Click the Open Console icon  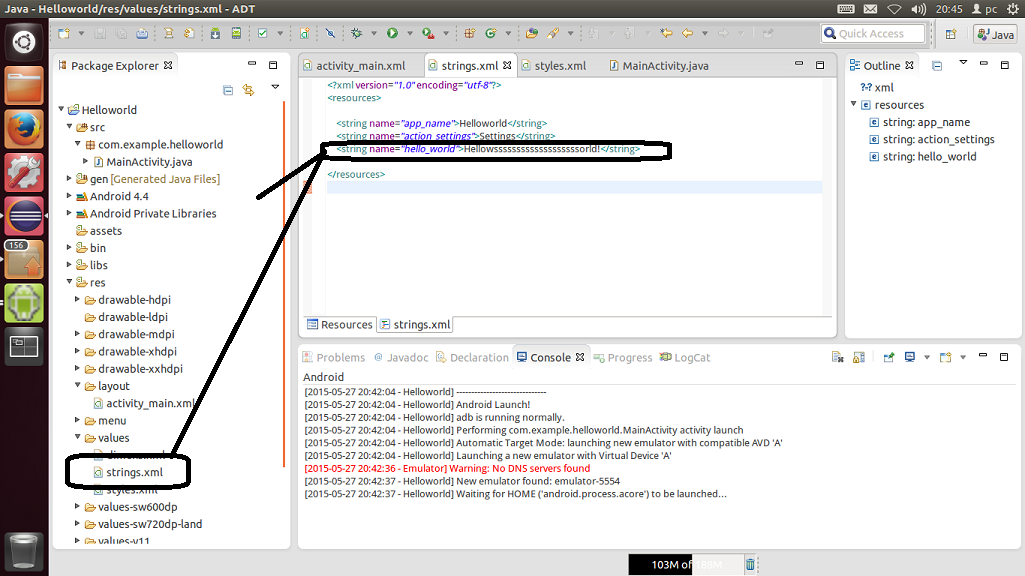click(945, 357)
